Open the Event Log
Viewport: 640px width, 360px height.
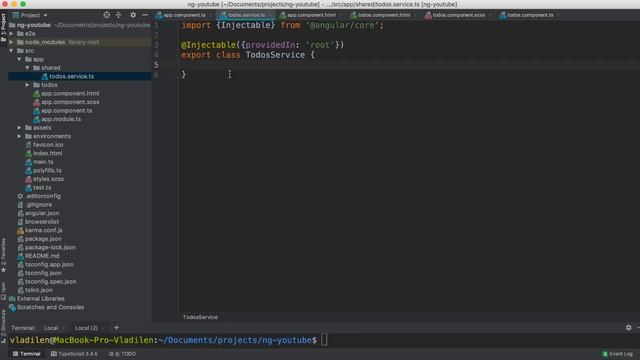click(x=618, y=354)
